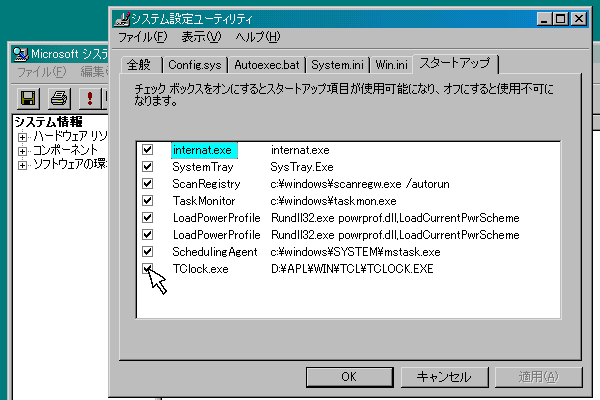Open the ファイル(F) menu in システム設定ユーティリティ

(143, 37)
